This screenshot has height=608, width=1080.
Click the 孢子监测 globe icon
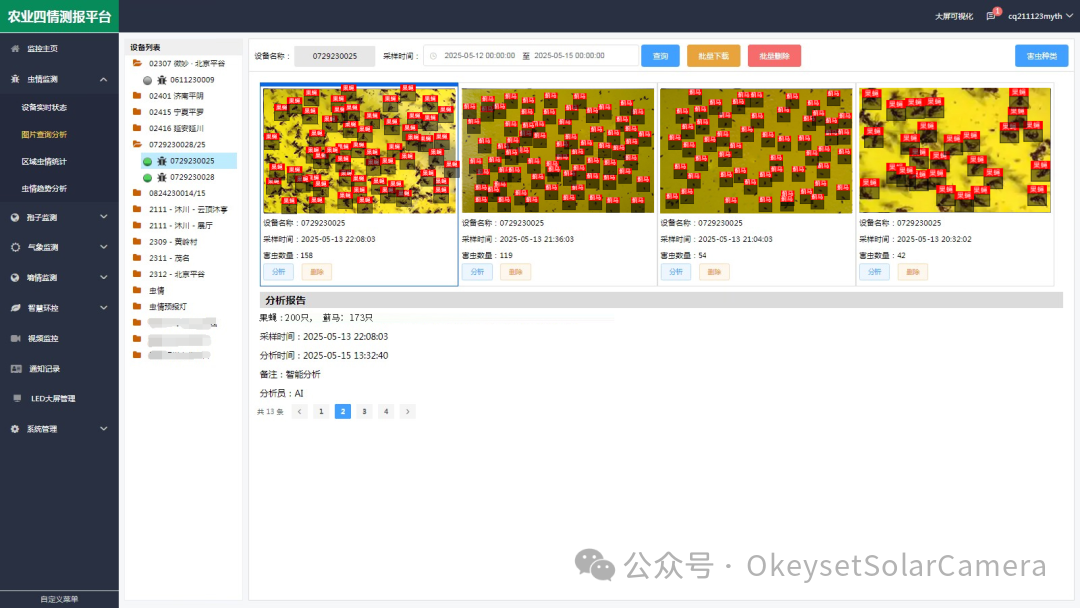pos(15,218)
